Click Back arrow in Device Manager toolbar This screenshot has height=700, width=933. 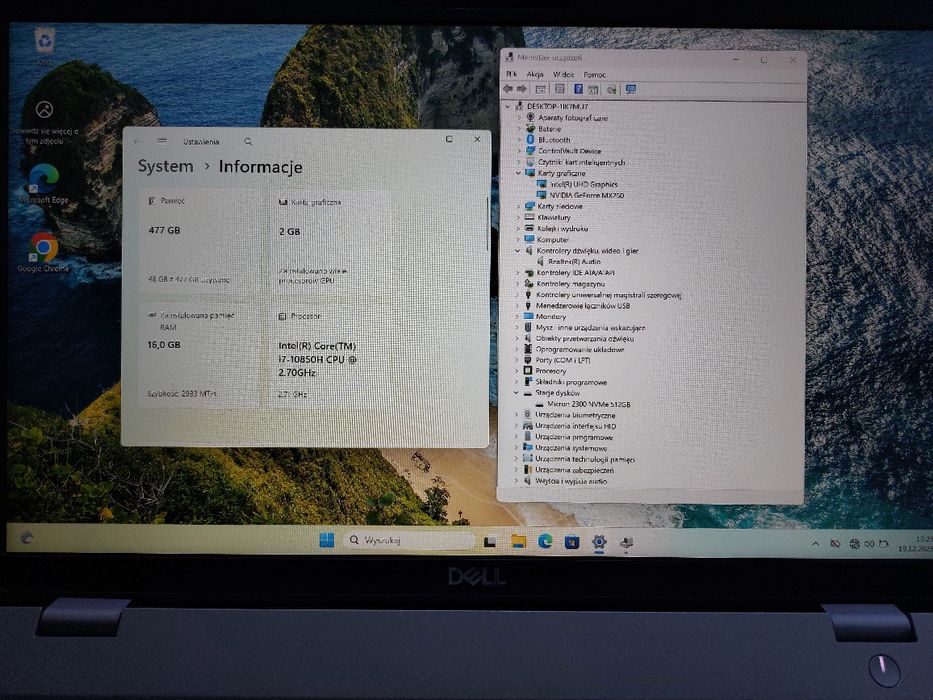pos(508,89)
